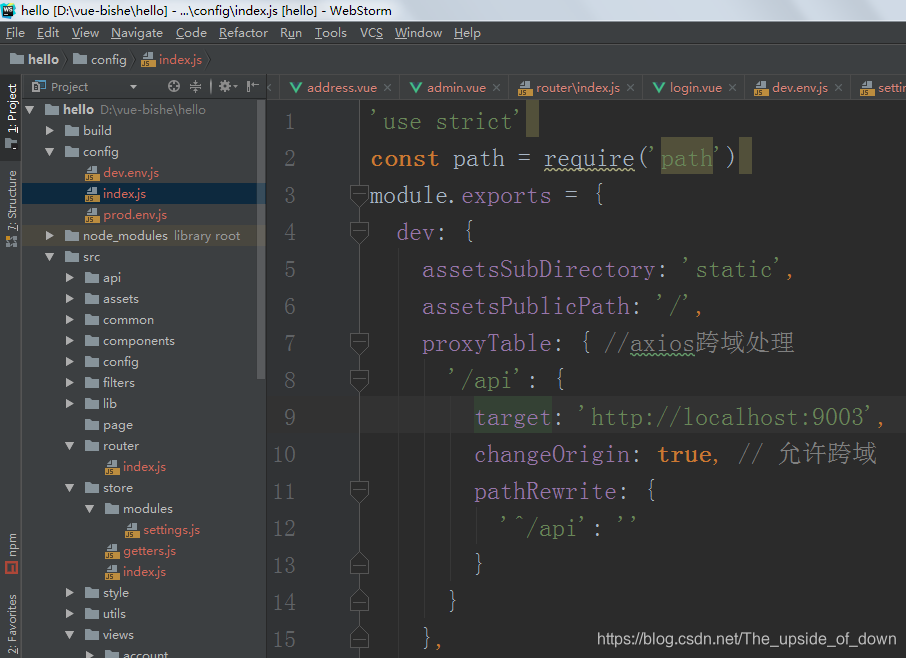Switch to the login.vue tab
The image size is (906, 658).
(693, 87)
